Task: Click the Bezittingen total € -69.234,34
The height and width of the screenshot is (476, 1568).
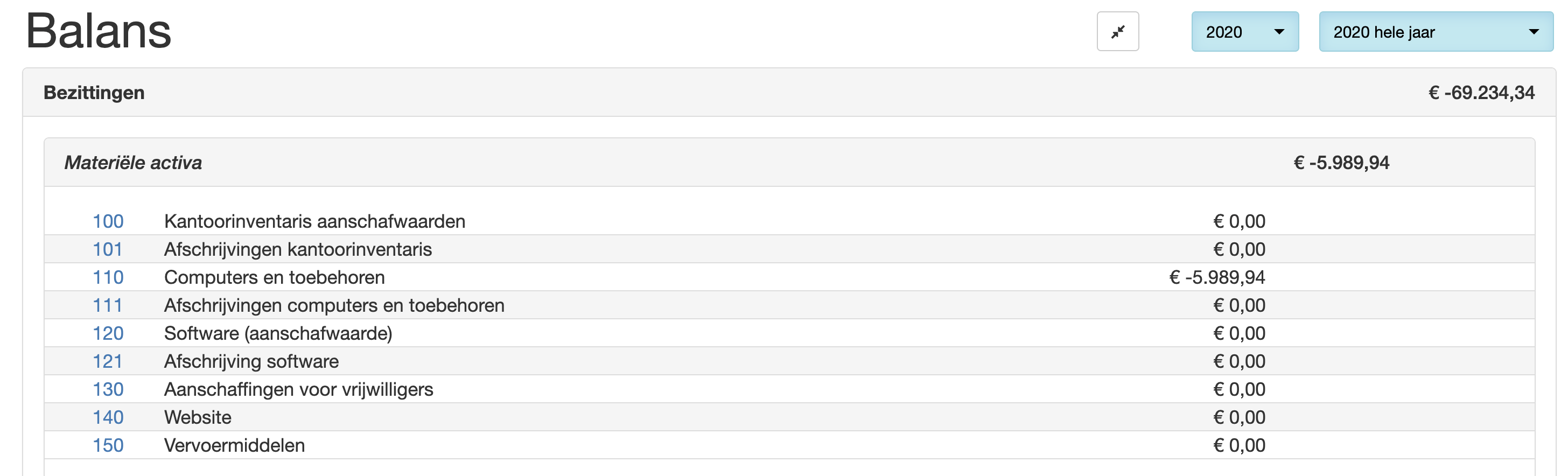Action: (1481, 93)
